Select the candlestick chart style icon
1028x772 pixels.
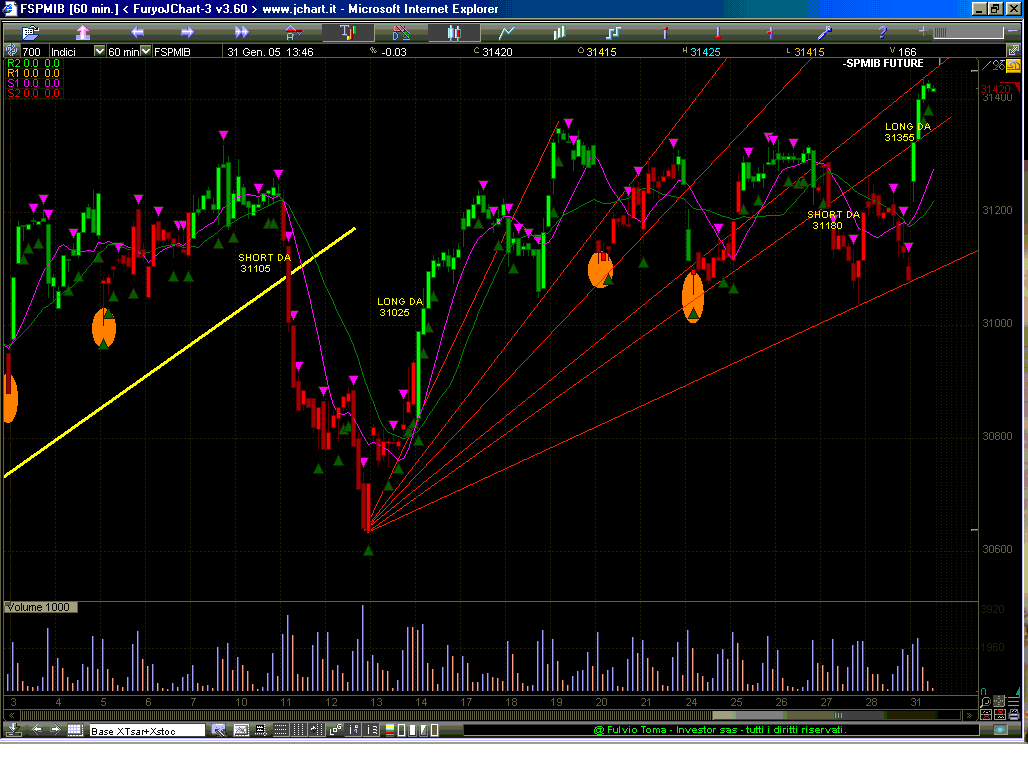(x=454, y=33)
